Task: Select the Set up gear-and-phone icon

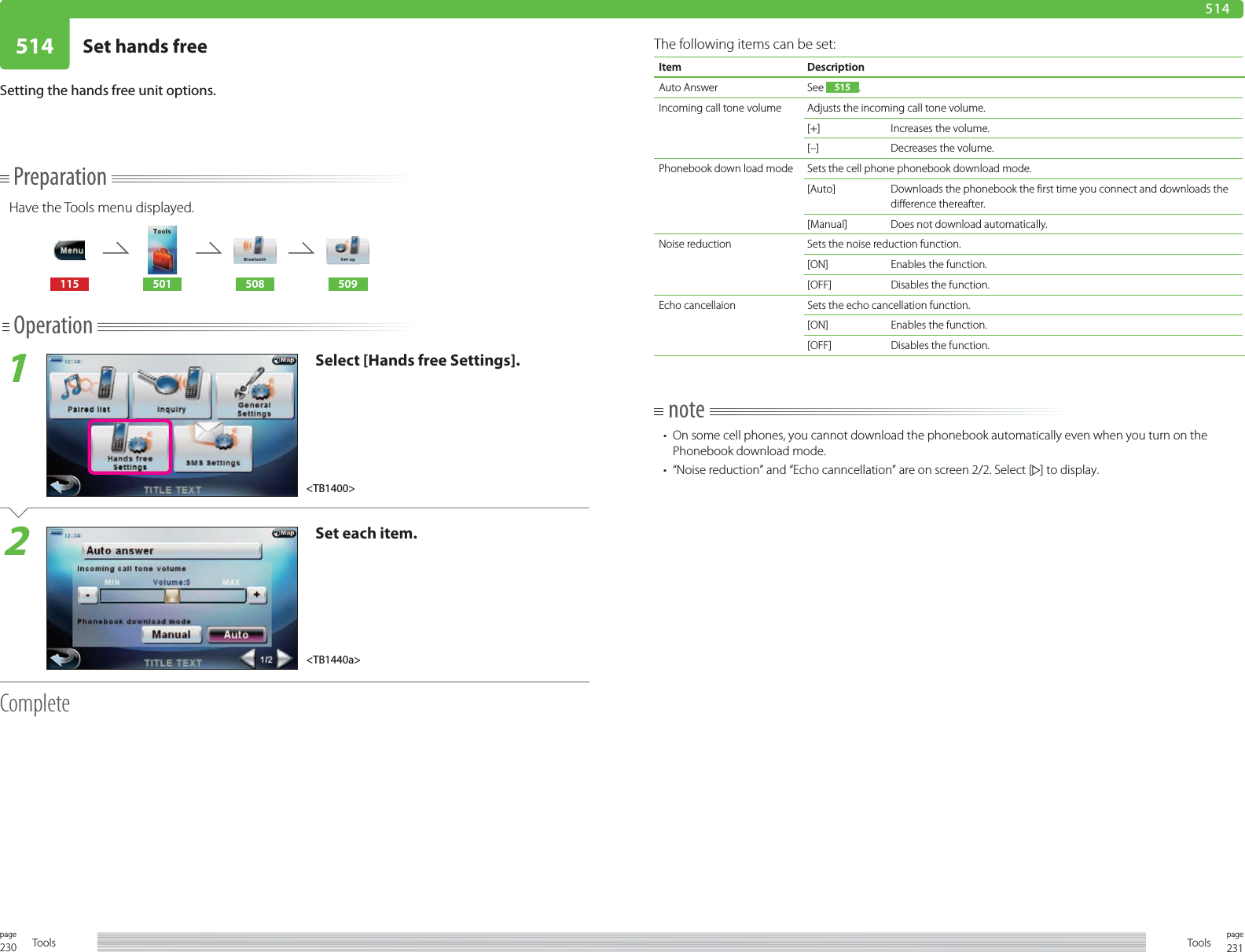Action: coord(347,250)
